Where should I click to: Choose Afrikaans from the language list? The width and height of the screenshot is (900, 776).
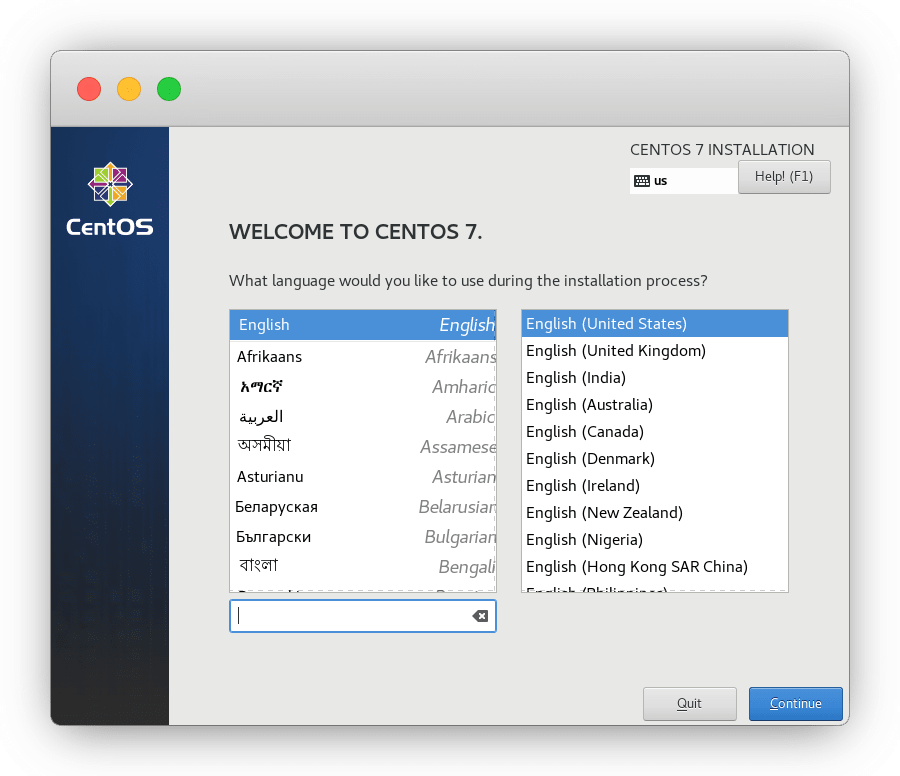362,357
